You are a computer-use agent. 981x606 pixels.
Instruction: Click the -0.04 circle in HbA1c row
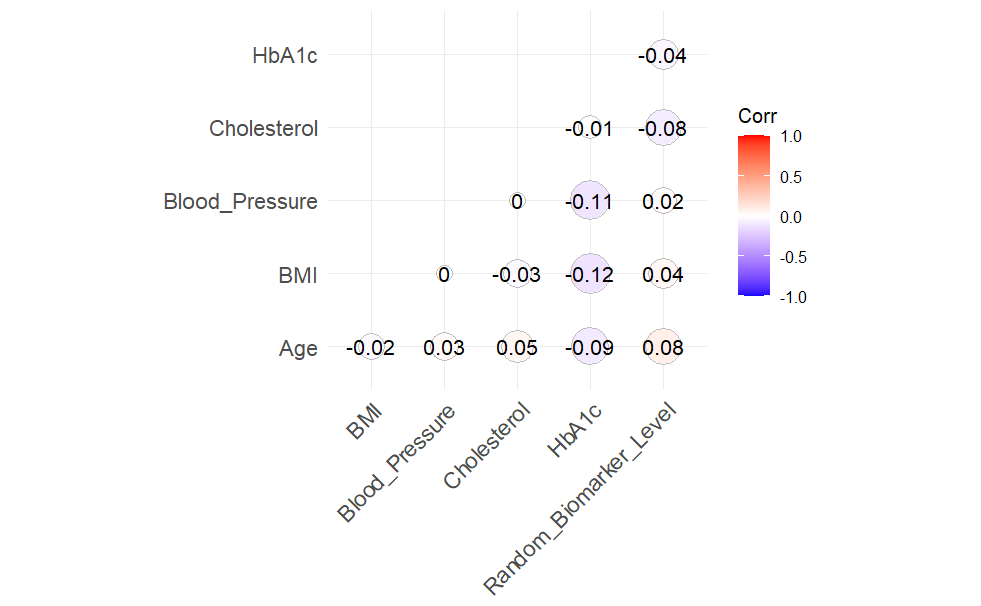tap(662, 55)
